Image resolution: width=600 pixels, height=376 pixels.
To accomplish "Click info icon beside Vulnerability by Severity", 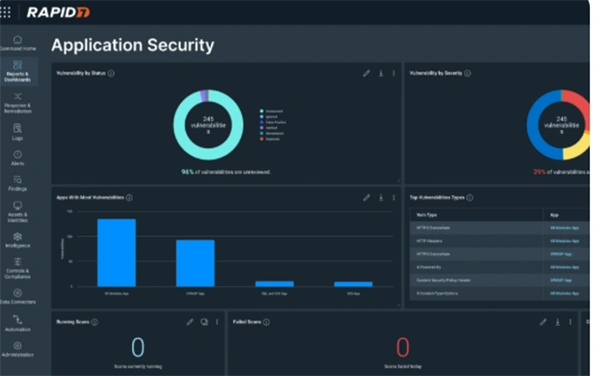I will pos(468,73).
